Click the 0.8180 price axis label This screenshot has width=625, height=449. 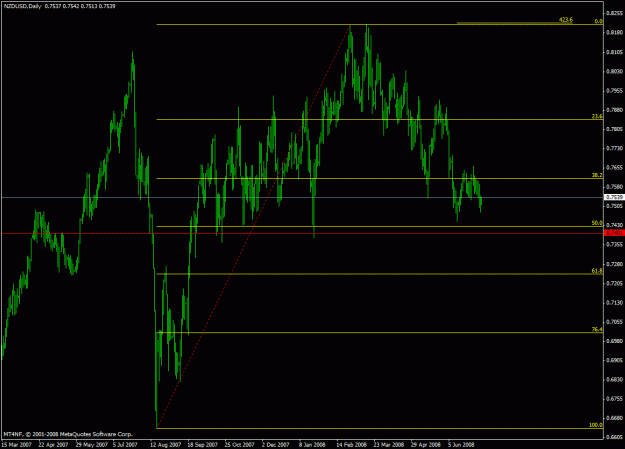(614, 33)
